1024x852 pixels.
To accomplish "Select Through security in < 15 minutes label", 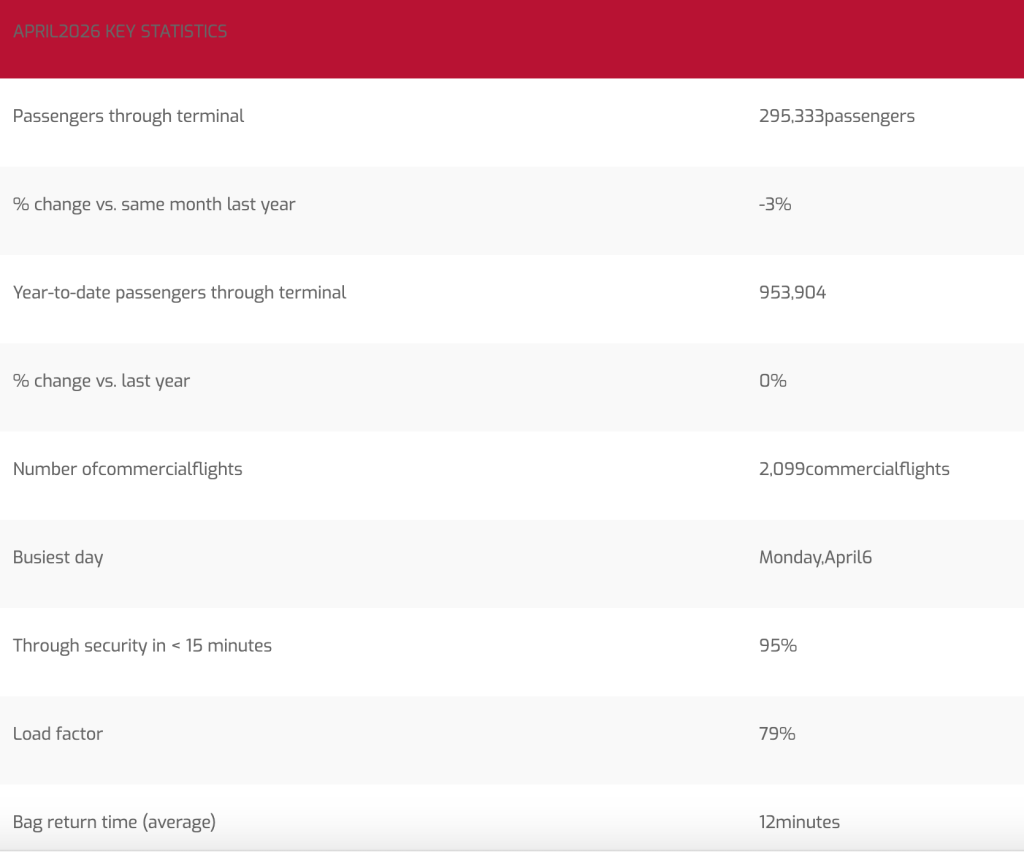I will coord(142,645).
